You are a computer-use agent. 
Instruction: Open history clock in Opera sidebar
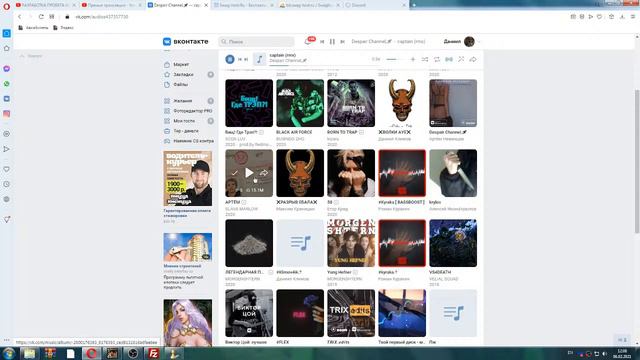[x=7, y=184]
